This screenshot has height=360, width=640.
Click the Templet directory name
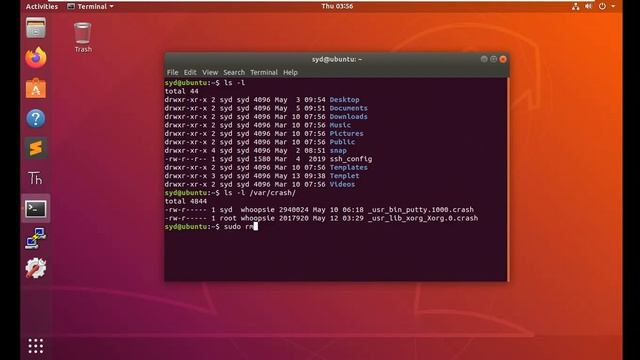[344, 176]
